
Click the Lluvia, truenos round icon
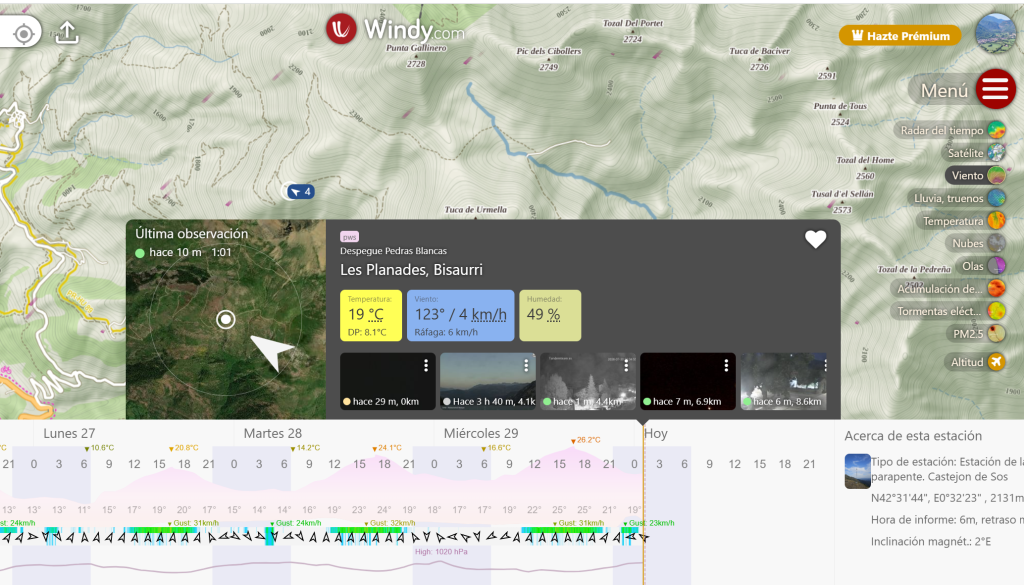(x=997, y=198)
